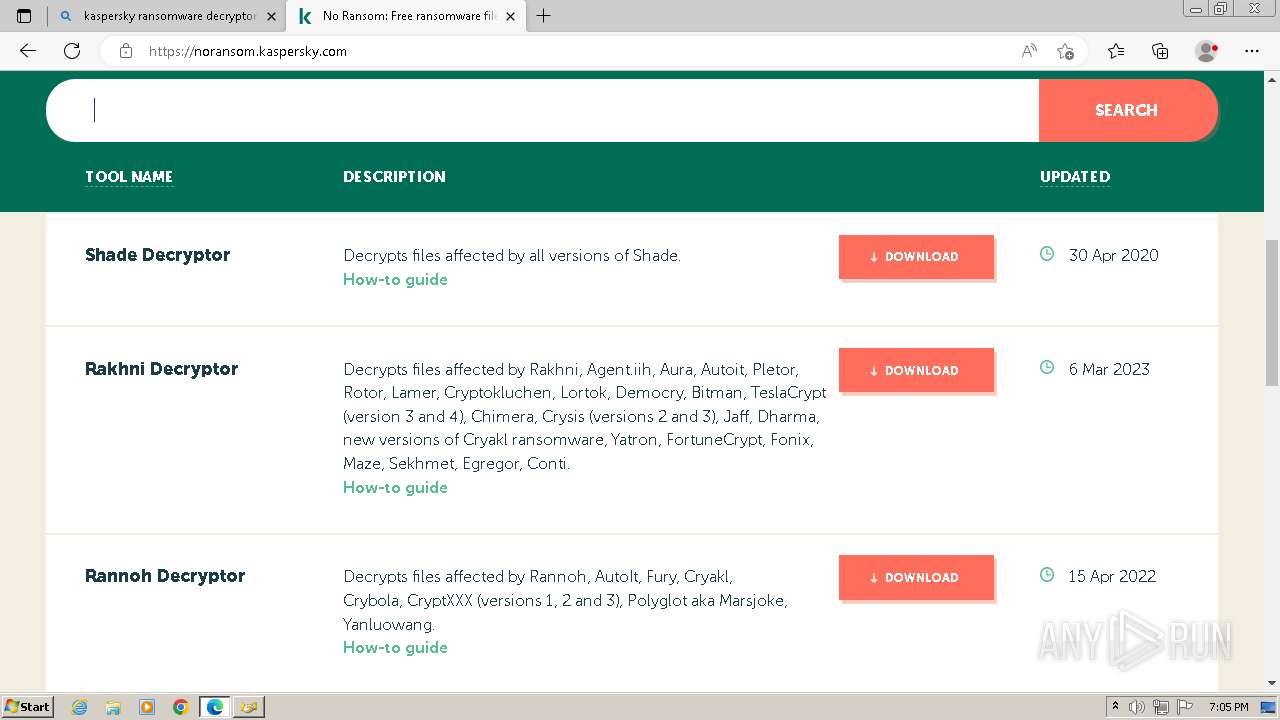The image size is (1280, 720).
Task: Click the DESCRIPTION column header
Action: 394,177
